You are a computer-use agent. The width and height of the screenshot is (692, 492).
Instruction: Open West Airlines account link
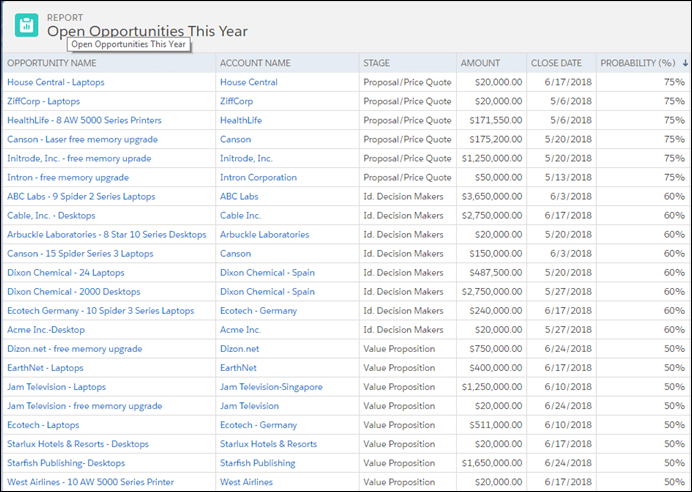coord(246,482)
